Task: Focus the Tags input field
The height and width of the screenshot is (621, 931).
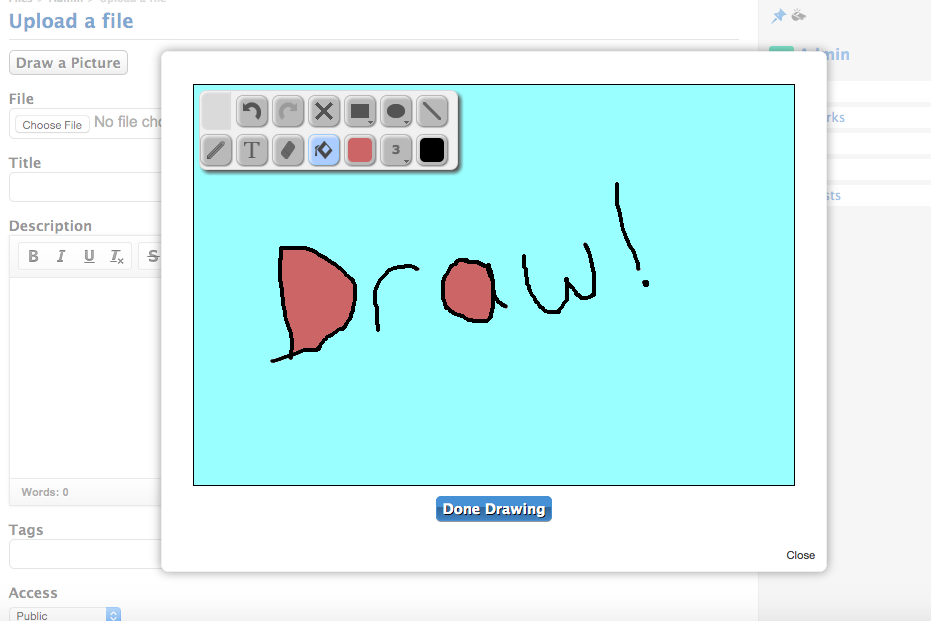Action: tap(85, 554)
